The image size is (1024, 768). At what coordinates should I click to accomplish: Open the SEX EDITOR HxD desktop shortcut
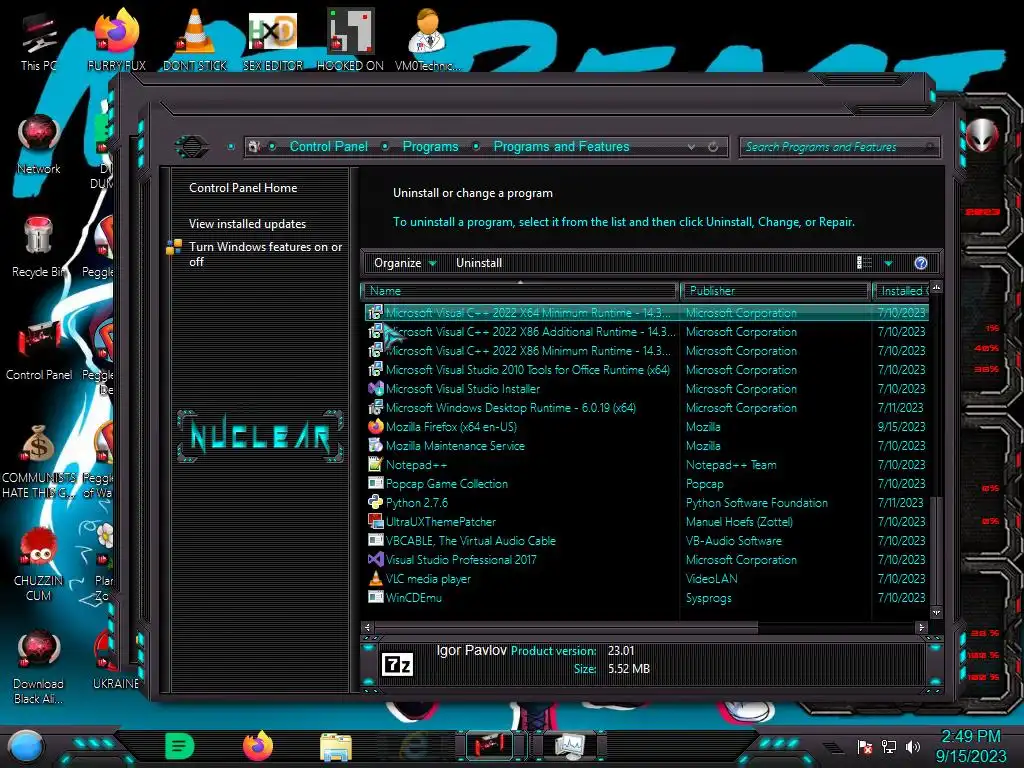(x=273, y=39)
